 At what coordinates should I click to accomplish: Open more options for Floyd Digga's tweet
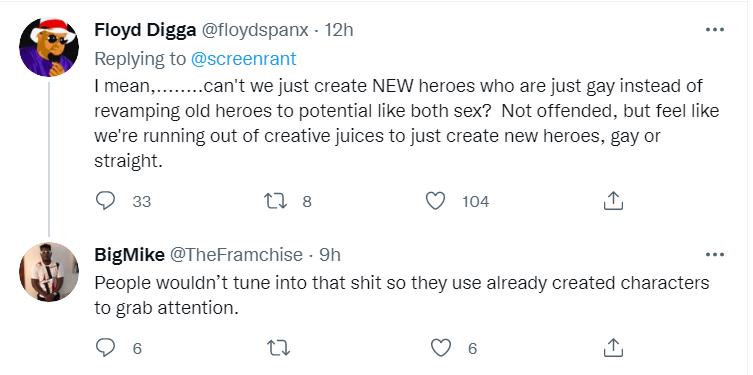coord(715,30)
